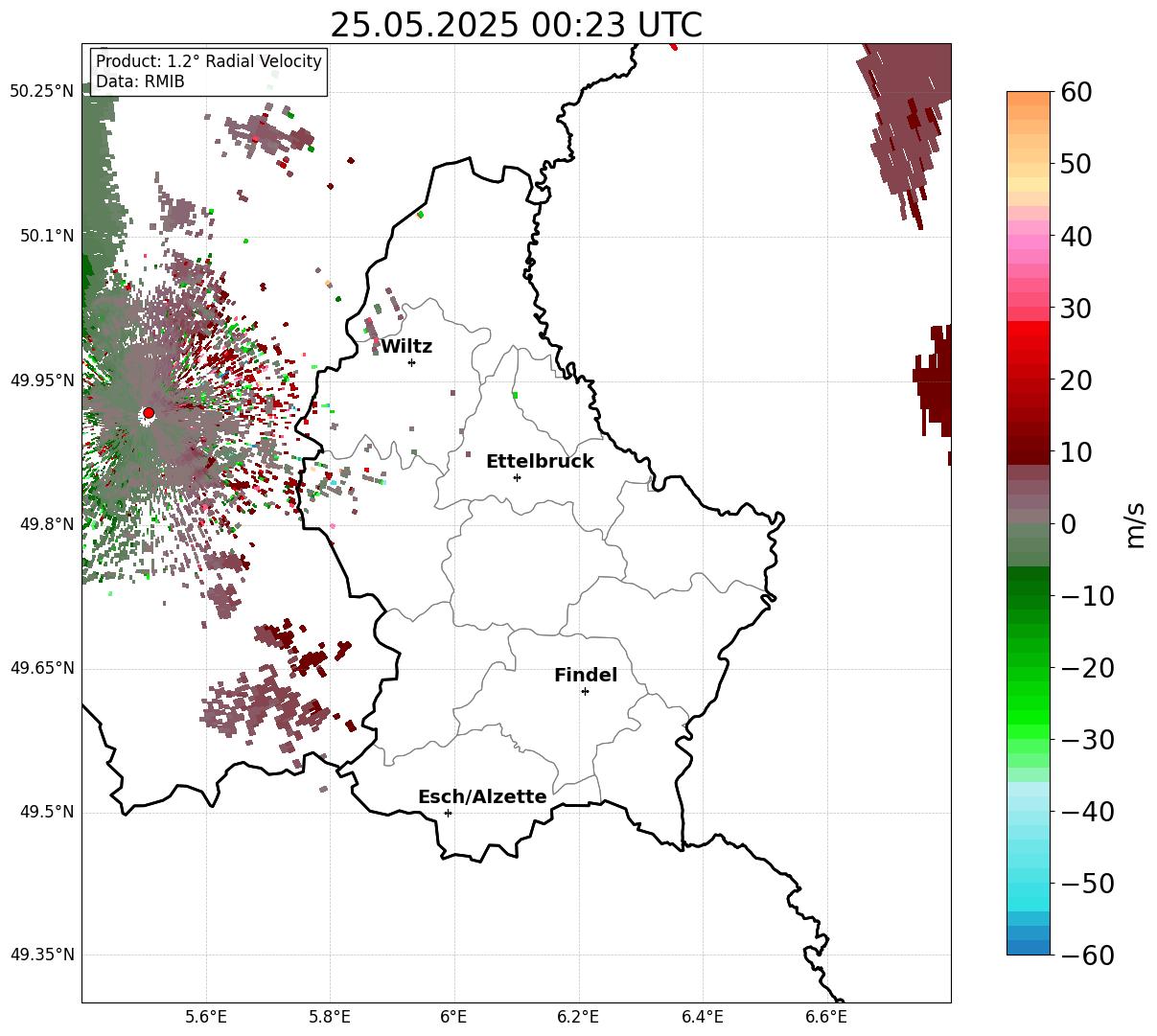Click the 'Wiltz' city label

click(406, 347)
